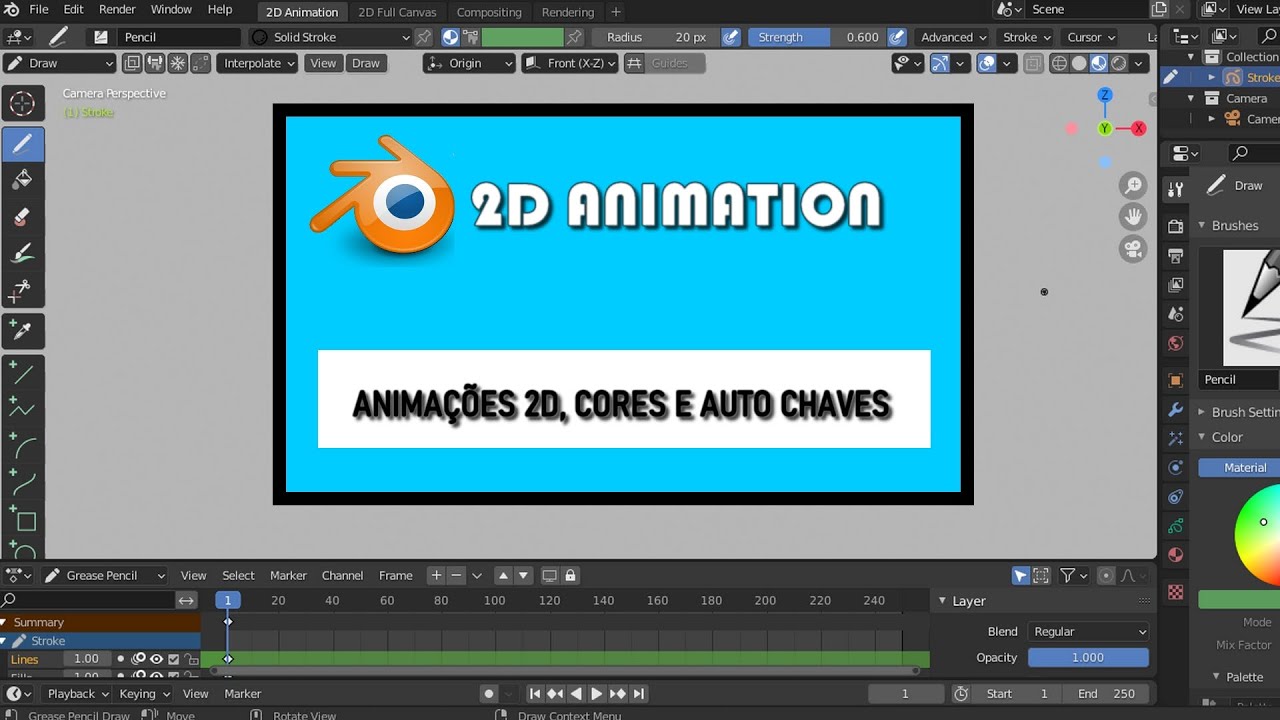
Task: Open the Solid Stroke material dropdown
Action: tap(330, 37)
